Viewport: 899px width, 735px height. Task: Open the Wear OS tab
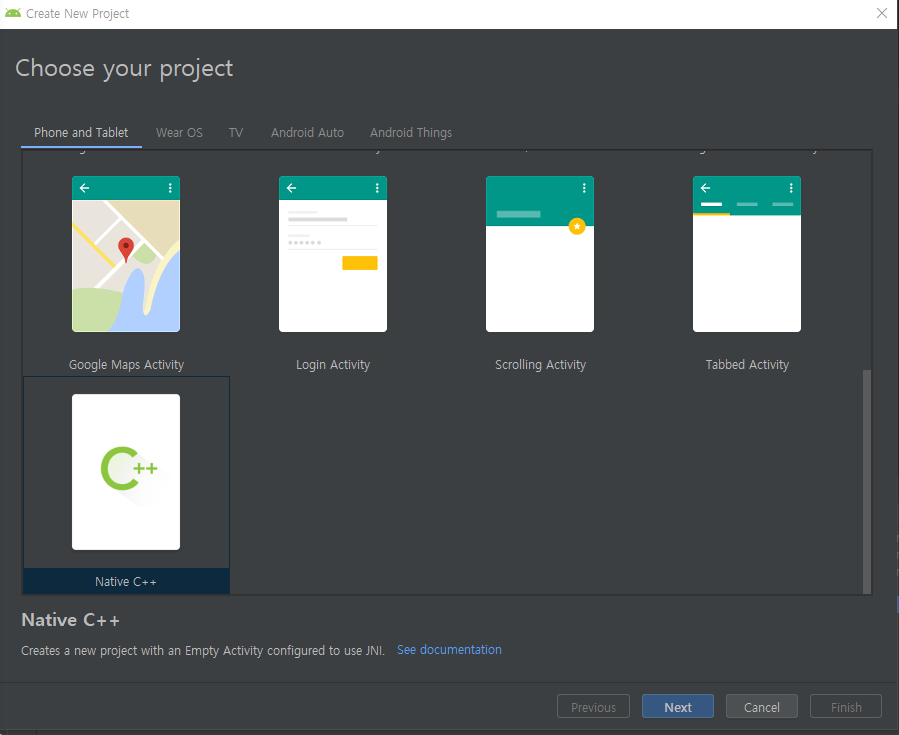point(179,133)
